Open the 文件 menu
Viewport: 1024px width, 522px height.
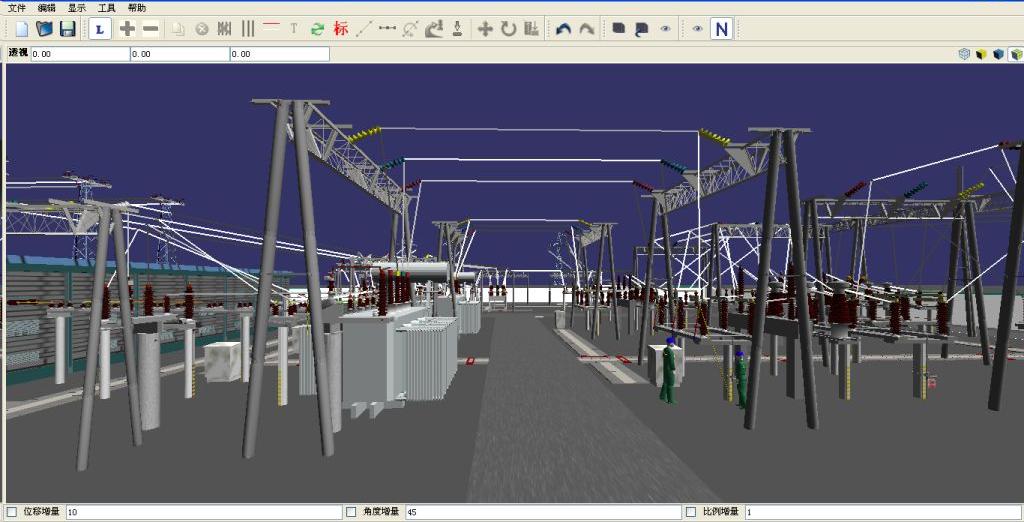click(x=17, y=8)
